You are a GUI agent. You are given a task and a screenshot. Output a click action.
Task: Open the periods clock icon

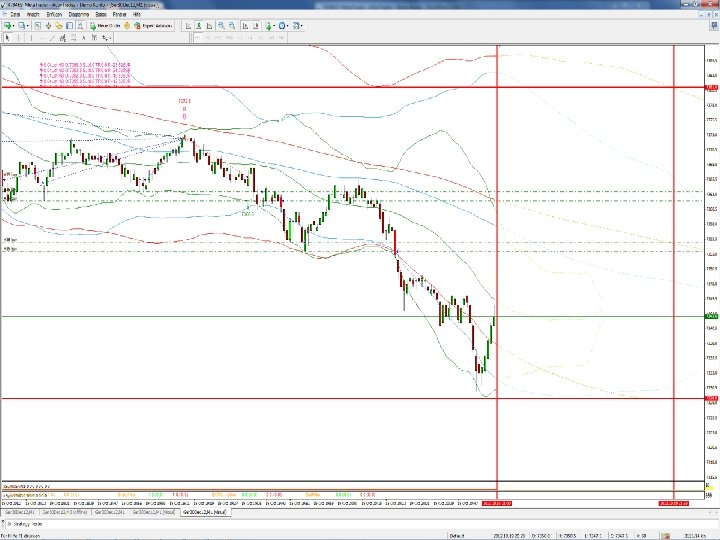tap(282, 26)
